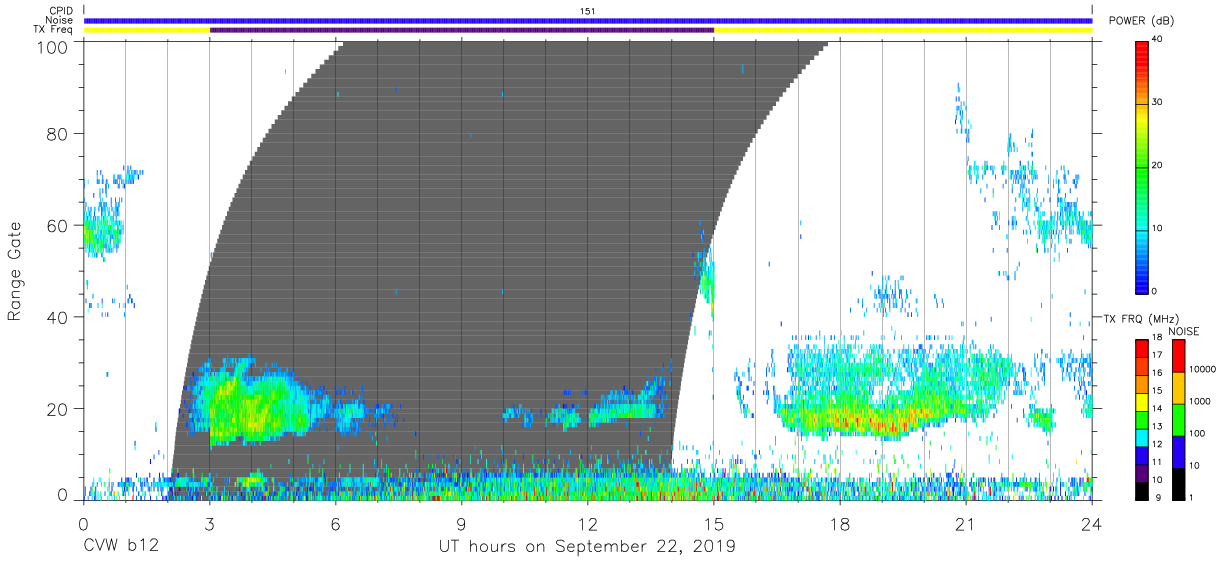1228x567 pixels.
Task: Click the CPID label at top left
Action: tap(61, 11)
